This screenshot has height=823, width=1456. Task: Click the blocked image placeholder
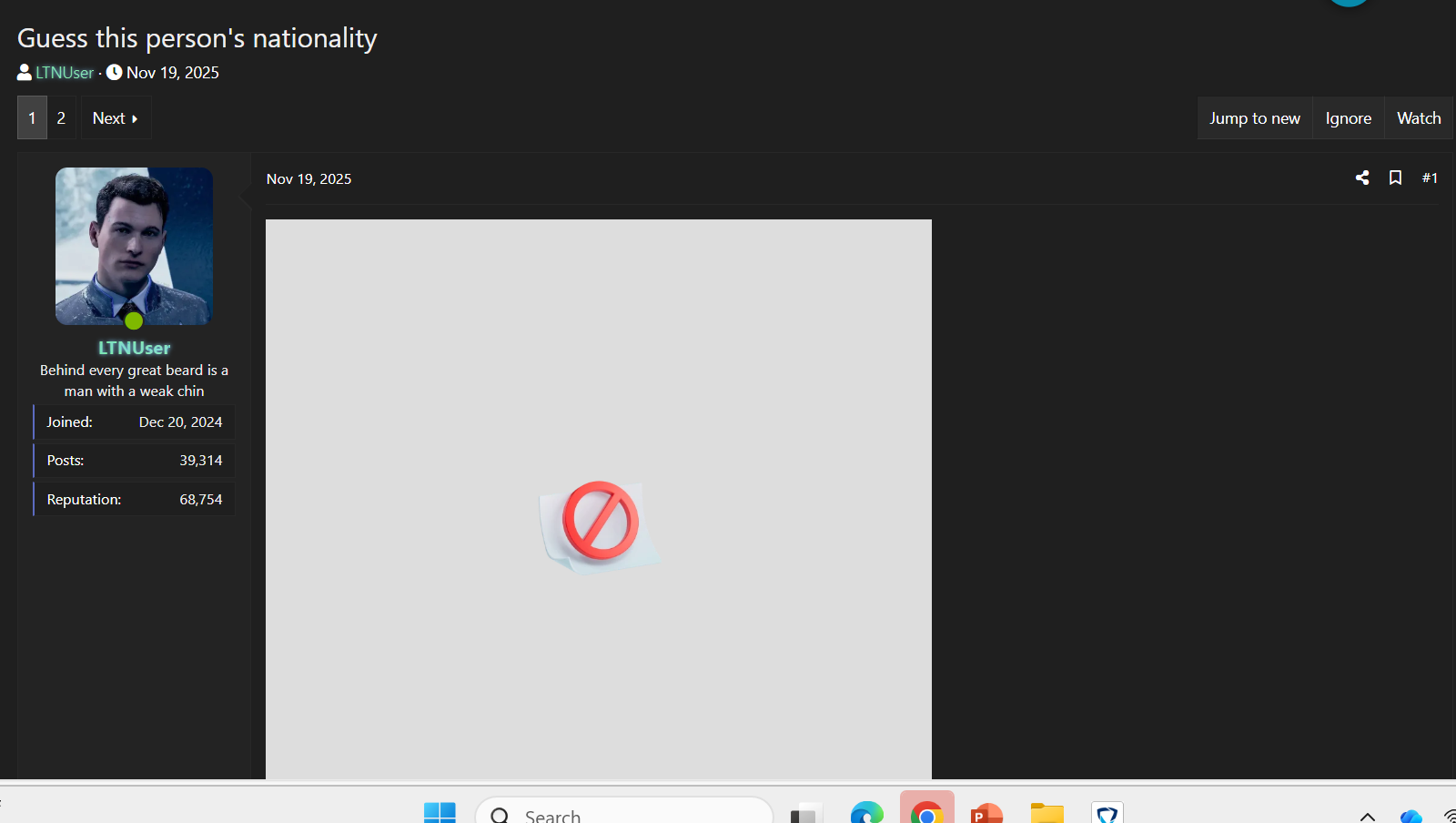(x=599, y=499)
